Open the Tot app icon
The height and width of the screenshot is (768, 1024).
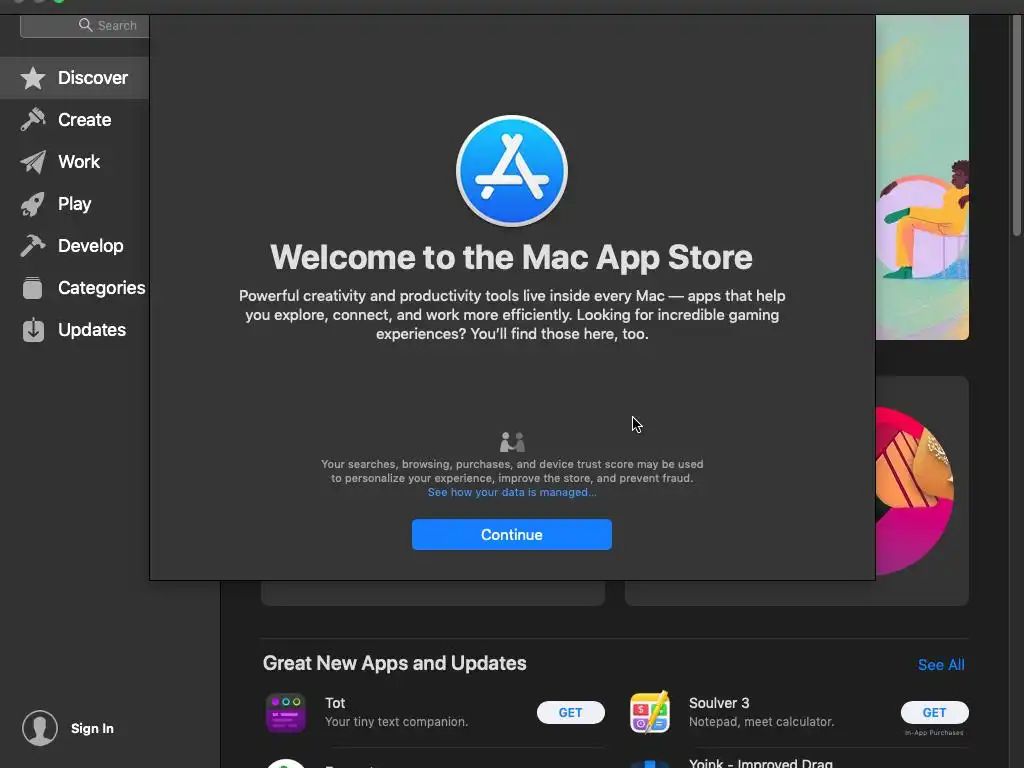(286, 712)
